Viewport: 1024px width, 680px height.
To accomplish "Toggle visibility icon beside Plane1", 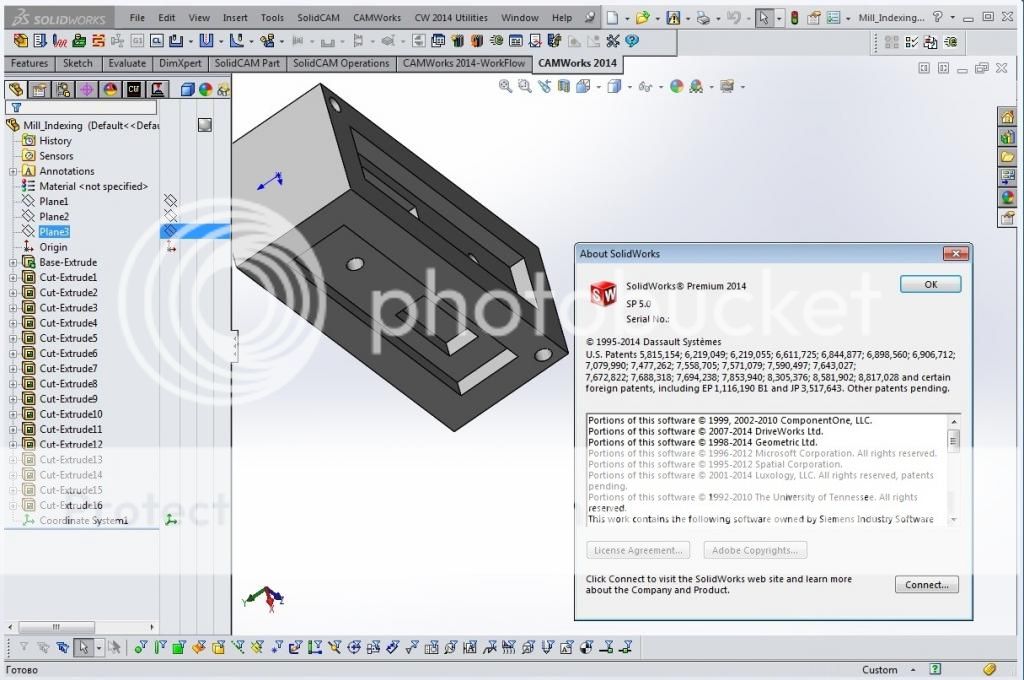I will coord(170,201).
